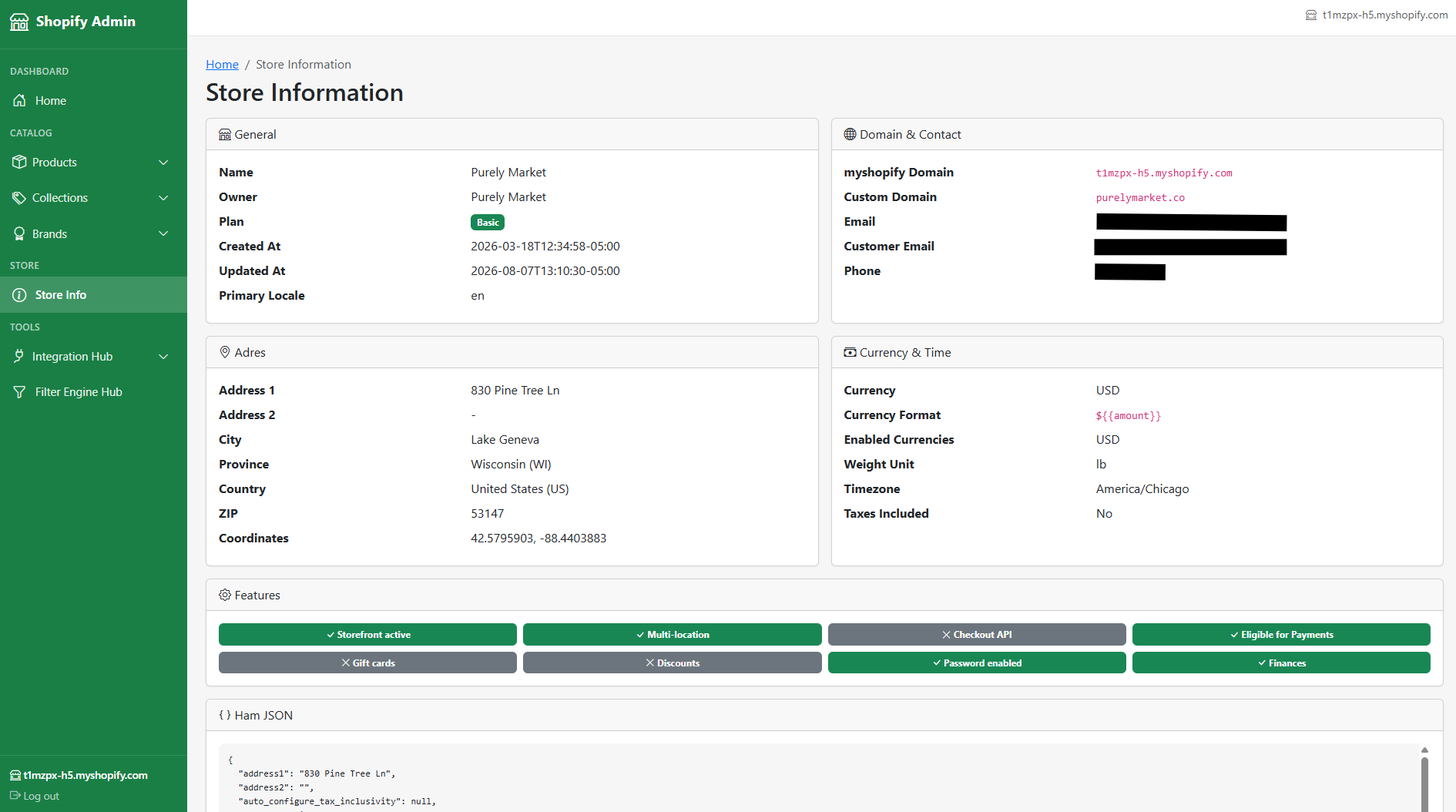The height and width of the screenshot is (812, 1456).
Task: Click the X mark on Discounts badge
Action: [650, 663]
